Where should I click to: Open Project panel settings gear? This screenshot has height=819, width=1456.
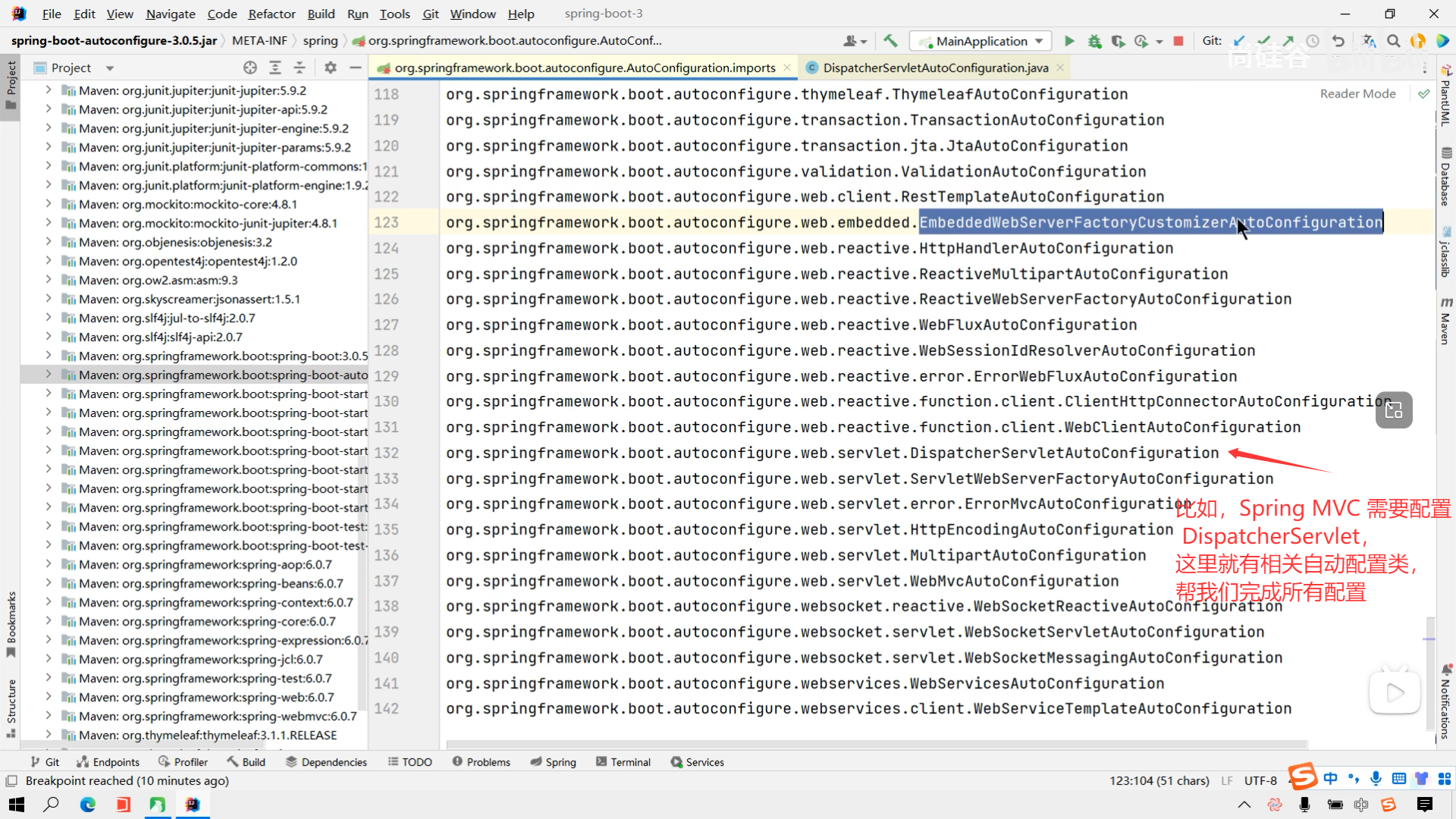331,67
